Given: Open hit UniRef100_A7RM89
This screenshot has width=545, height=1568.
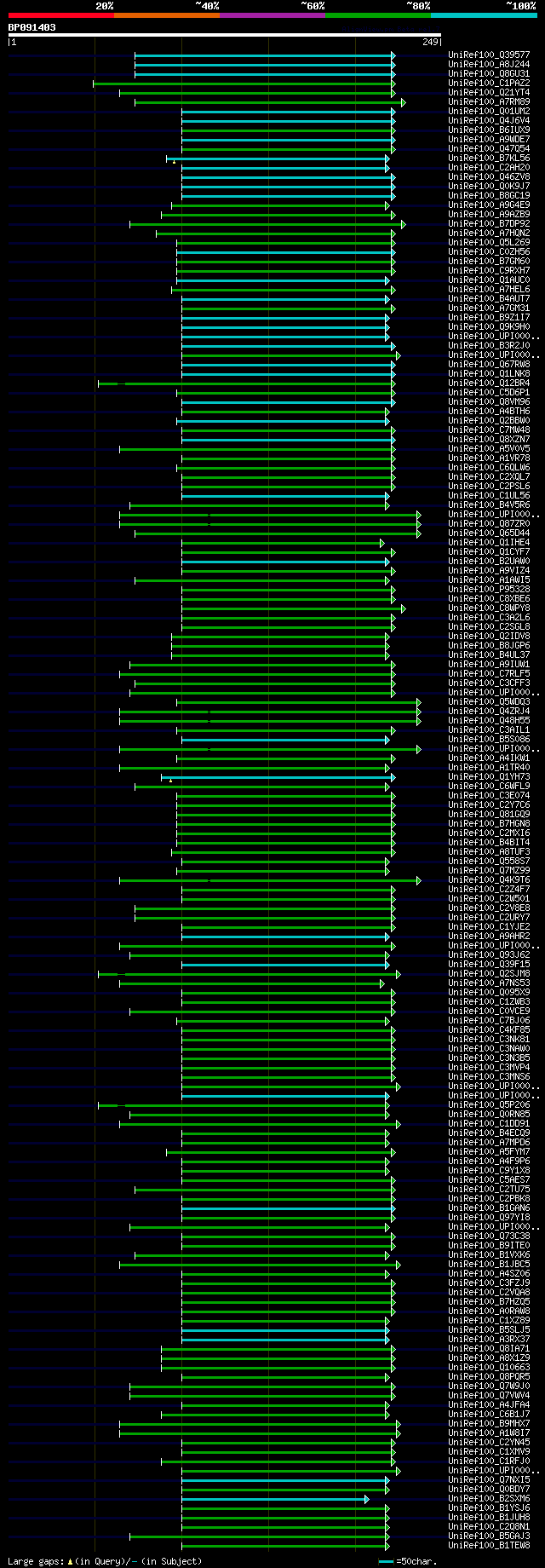Looking at the screenshot, I should (489, 101).
